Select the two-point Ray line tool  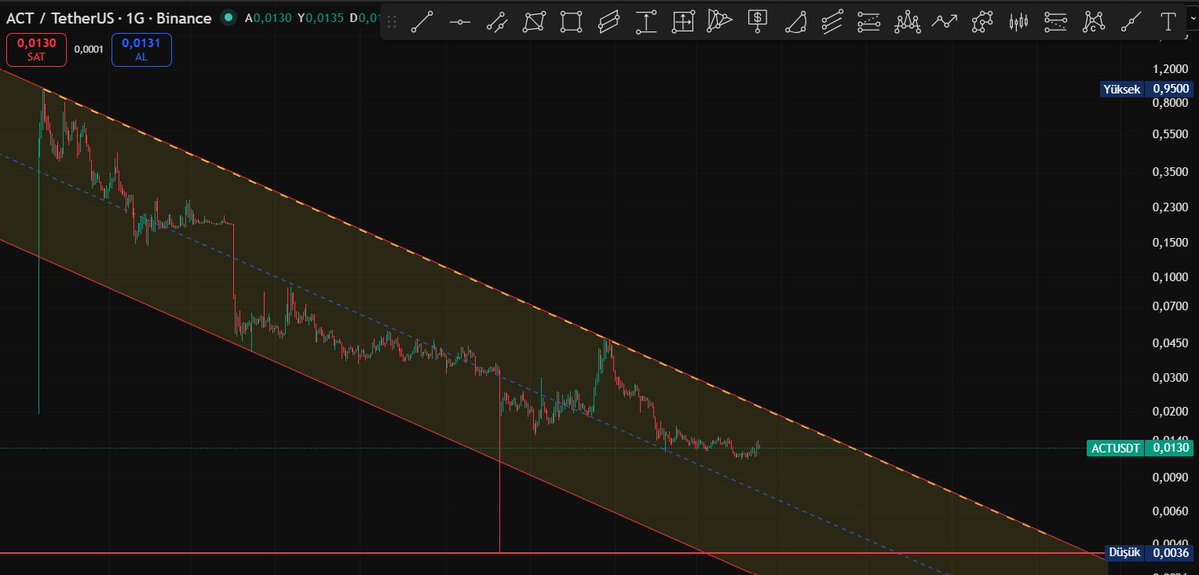[1131, 21]
